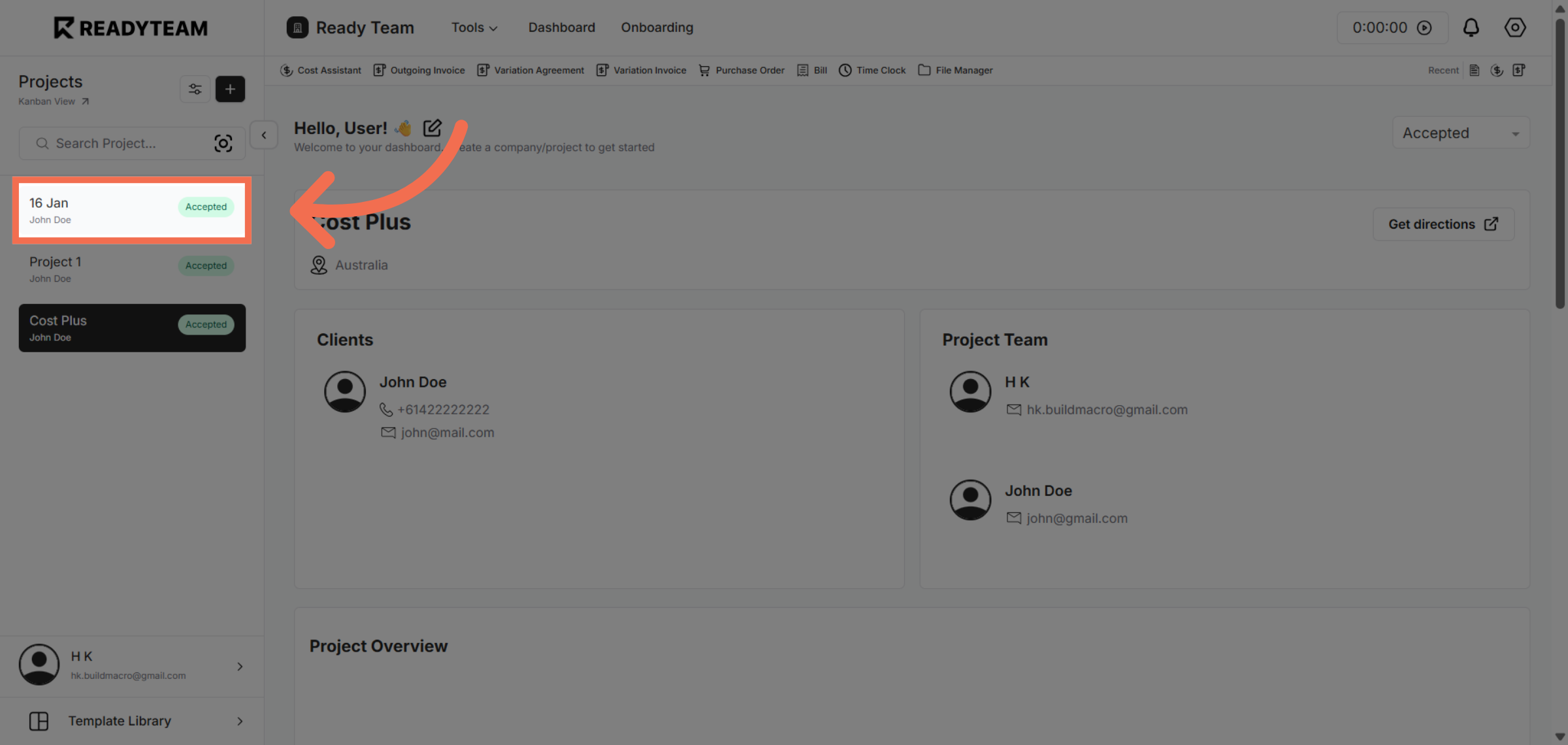Open the settings gear
The image size is (1568, 745).
point(1515,27)
